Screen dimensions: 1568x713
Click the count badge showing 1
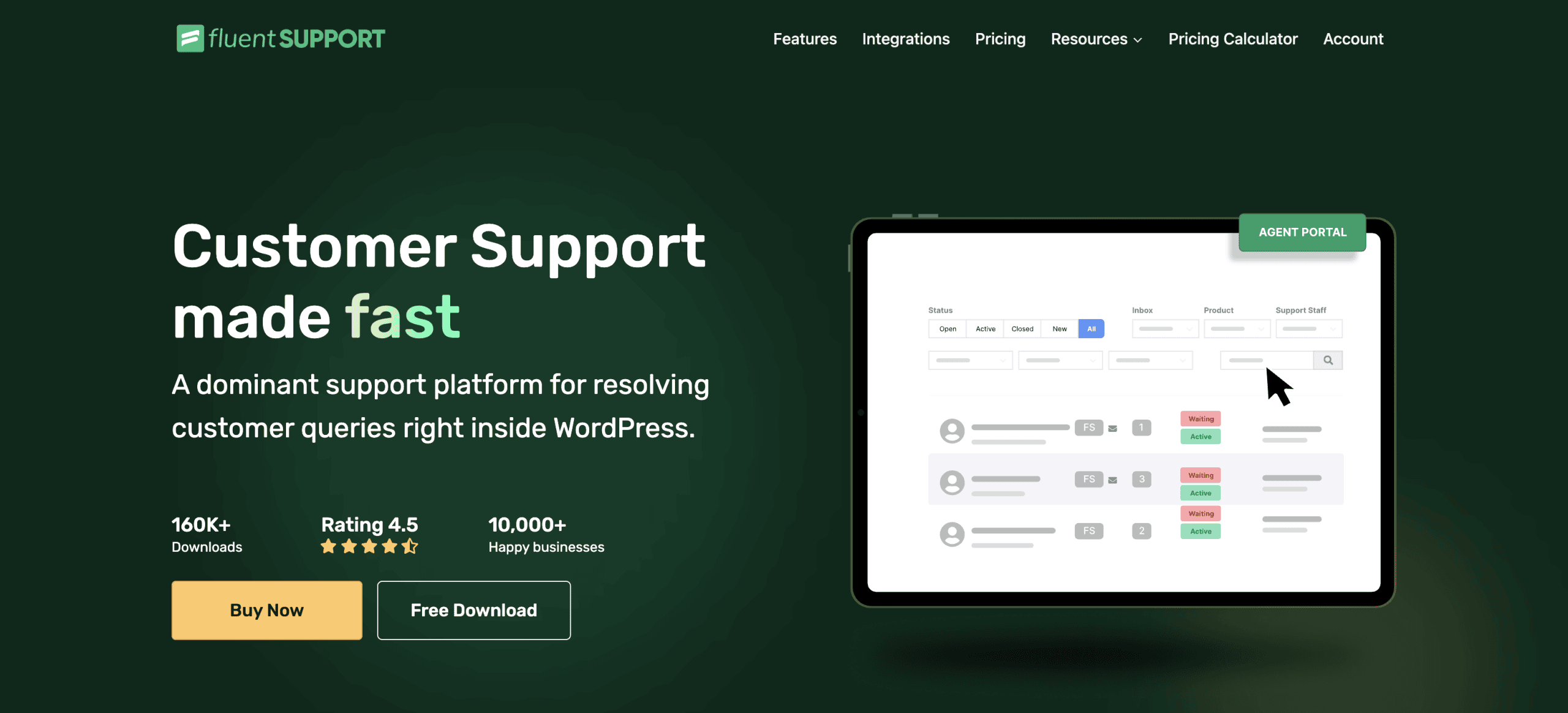(x=1141, y=428)
